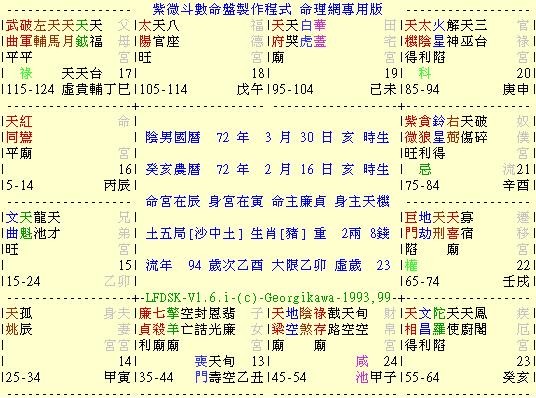
Task: Click the title 紫微斗數命盤製作程式
Action: click(222, 9)
